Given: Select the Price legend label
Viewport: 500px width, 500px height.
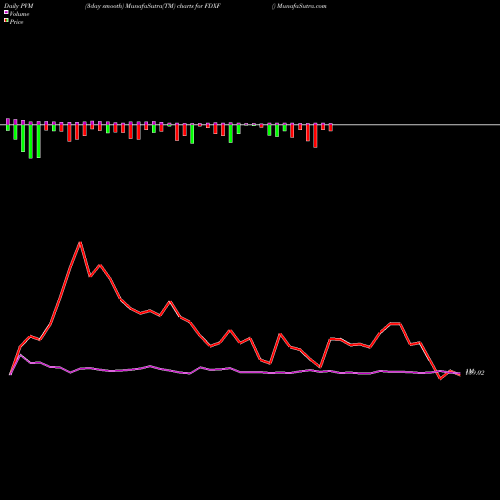Looking at the screenshot, I should (16, 22).
